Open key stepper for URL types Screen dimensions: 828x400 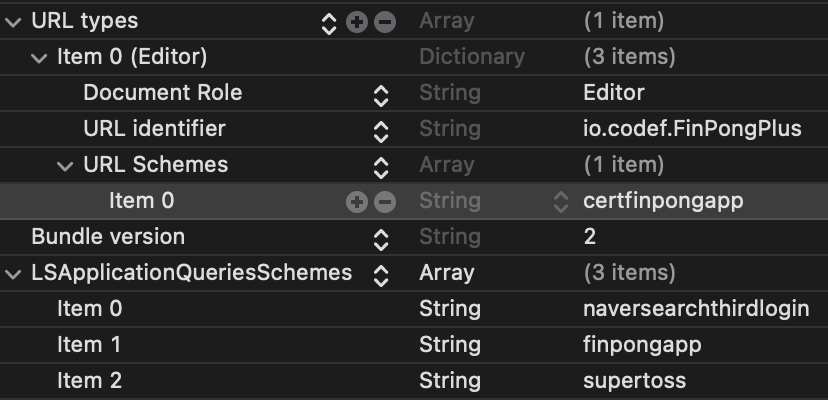[x=328, y=23]
